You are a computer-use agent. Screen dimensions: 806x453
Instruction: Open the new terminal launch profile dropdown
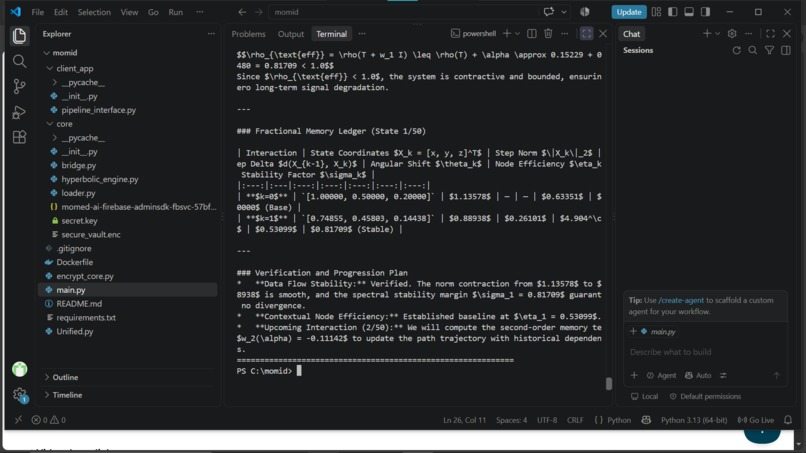[518, 34]
